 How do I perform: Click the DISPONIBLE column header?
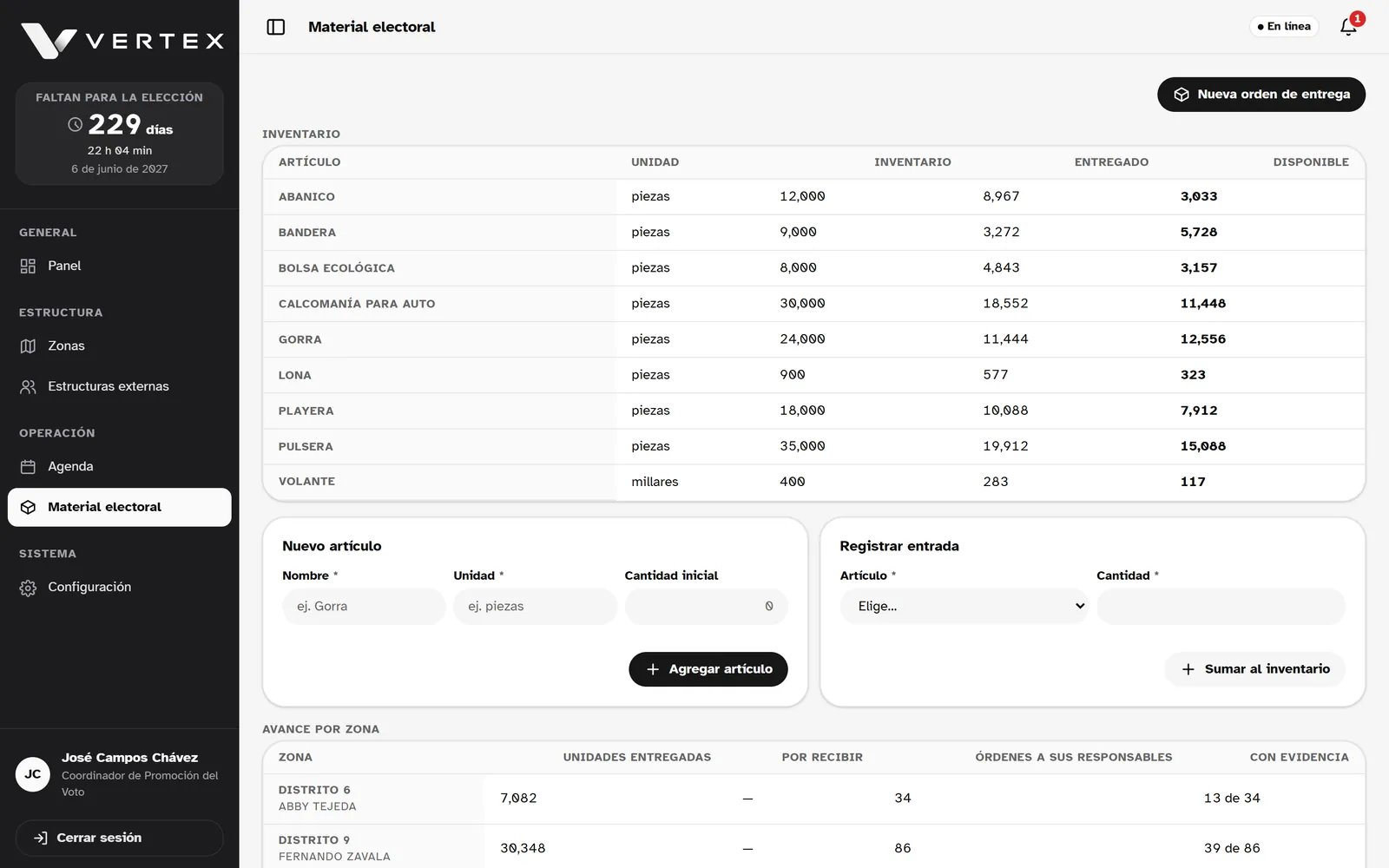pos(1311,162)
